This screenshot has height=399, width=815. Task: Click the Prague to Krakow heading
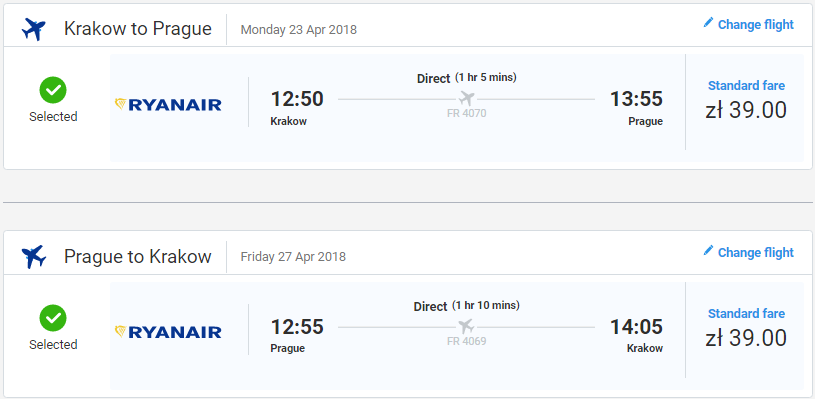click(x=138, y=257)
